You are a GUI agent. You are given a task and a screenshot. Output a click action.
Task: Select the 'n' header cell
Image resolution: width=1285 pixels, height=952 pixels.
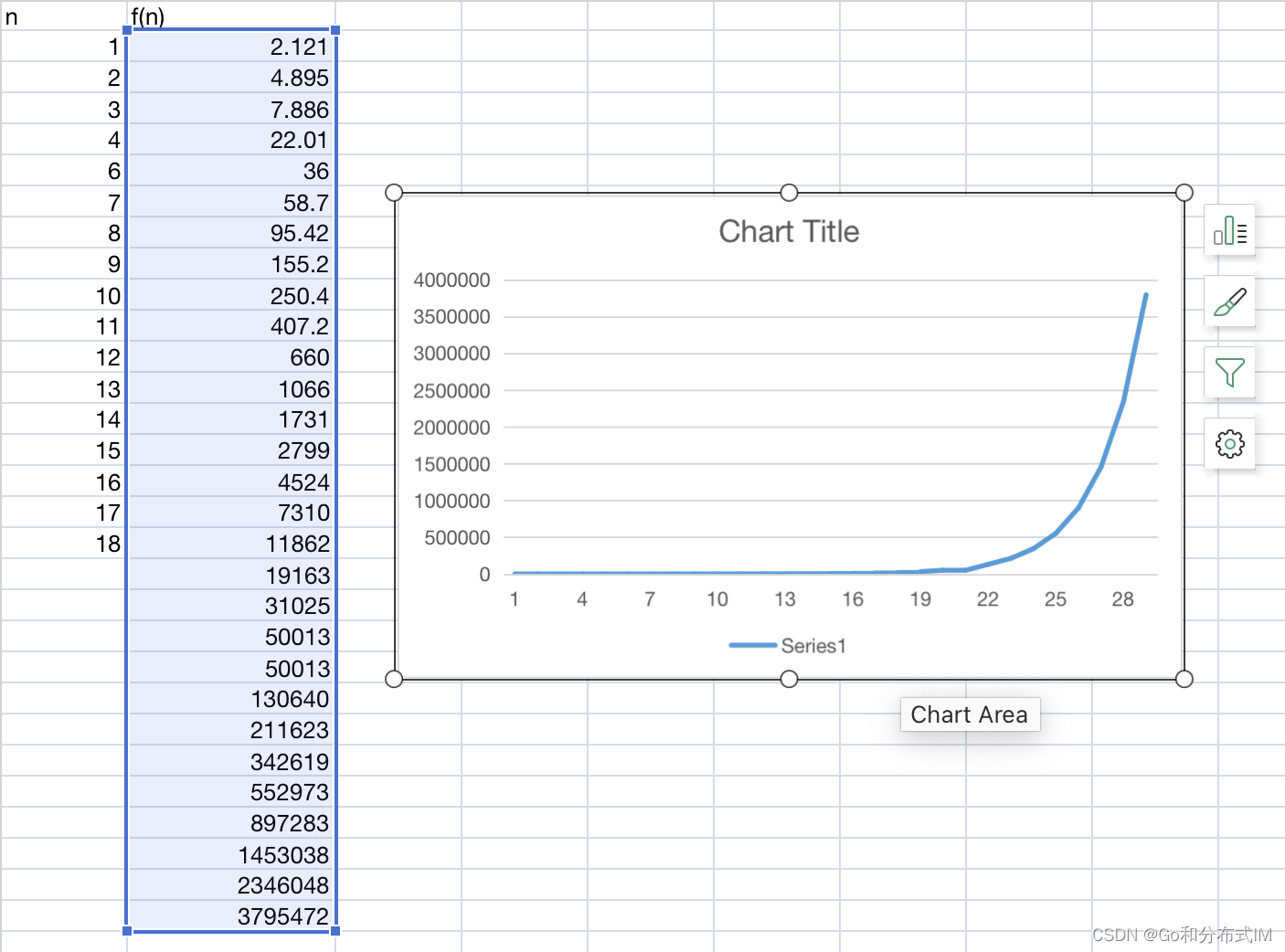64,16
